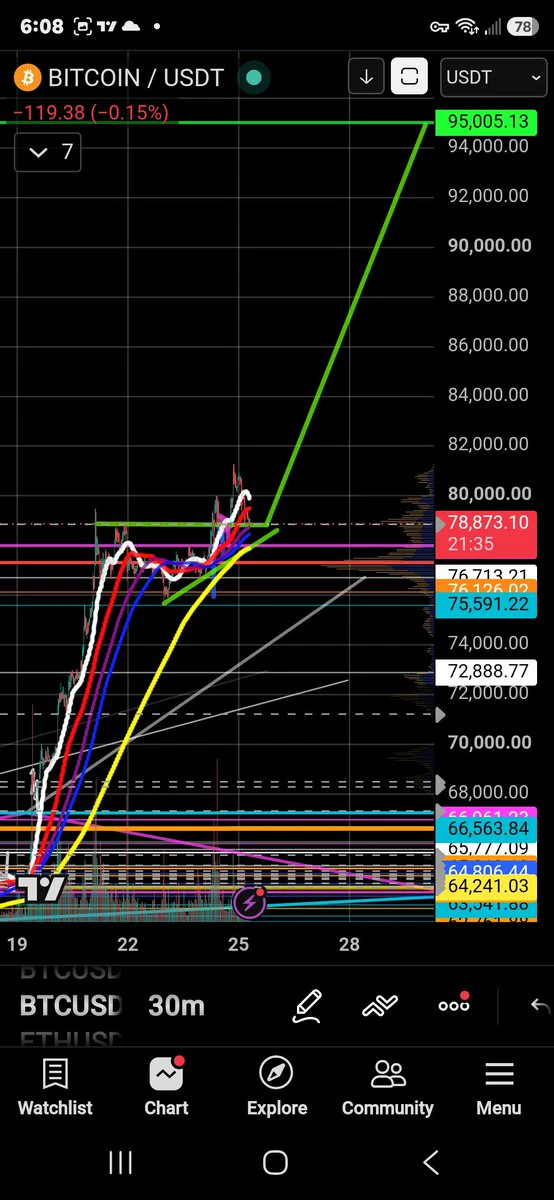
Task: Select the 80,000.00 price scale value
Action: point(489,493)
